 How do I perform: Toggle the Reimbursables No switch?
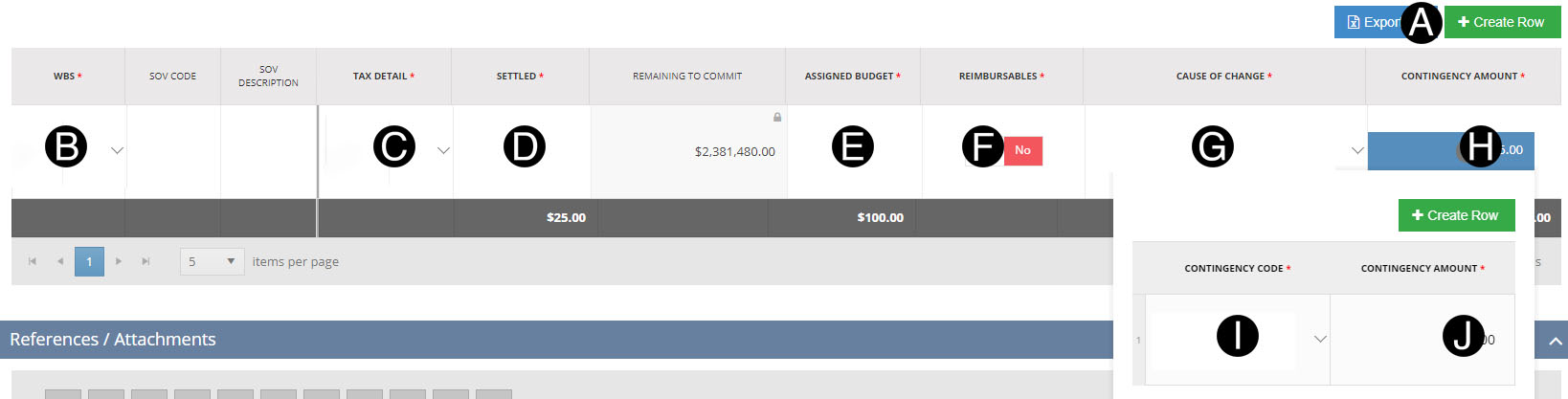click(1022, 150)
